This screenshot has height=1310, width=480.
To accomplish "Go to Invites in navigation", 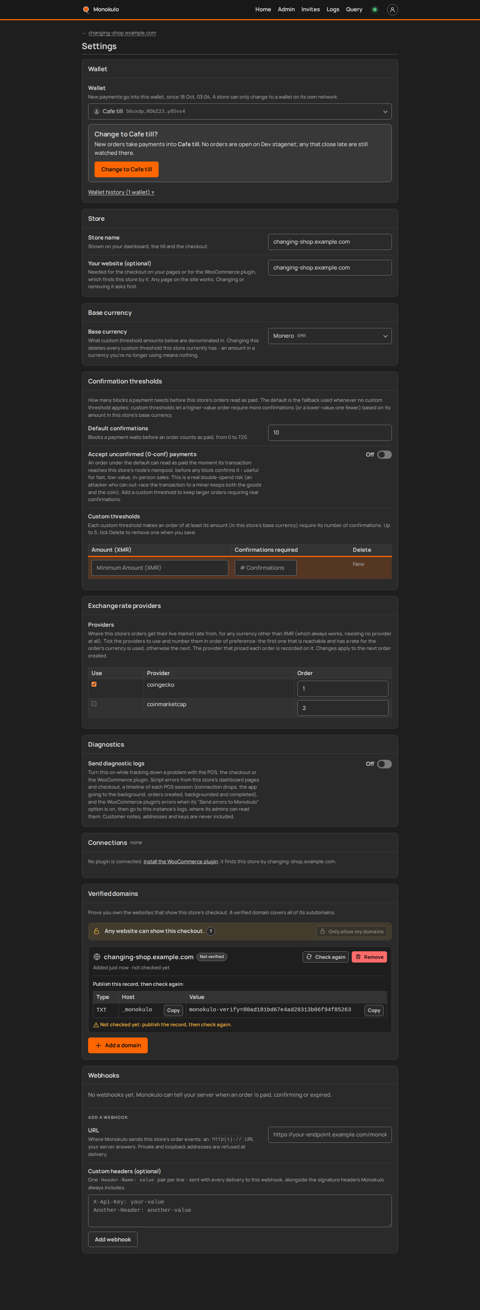I will coord(311,9).
